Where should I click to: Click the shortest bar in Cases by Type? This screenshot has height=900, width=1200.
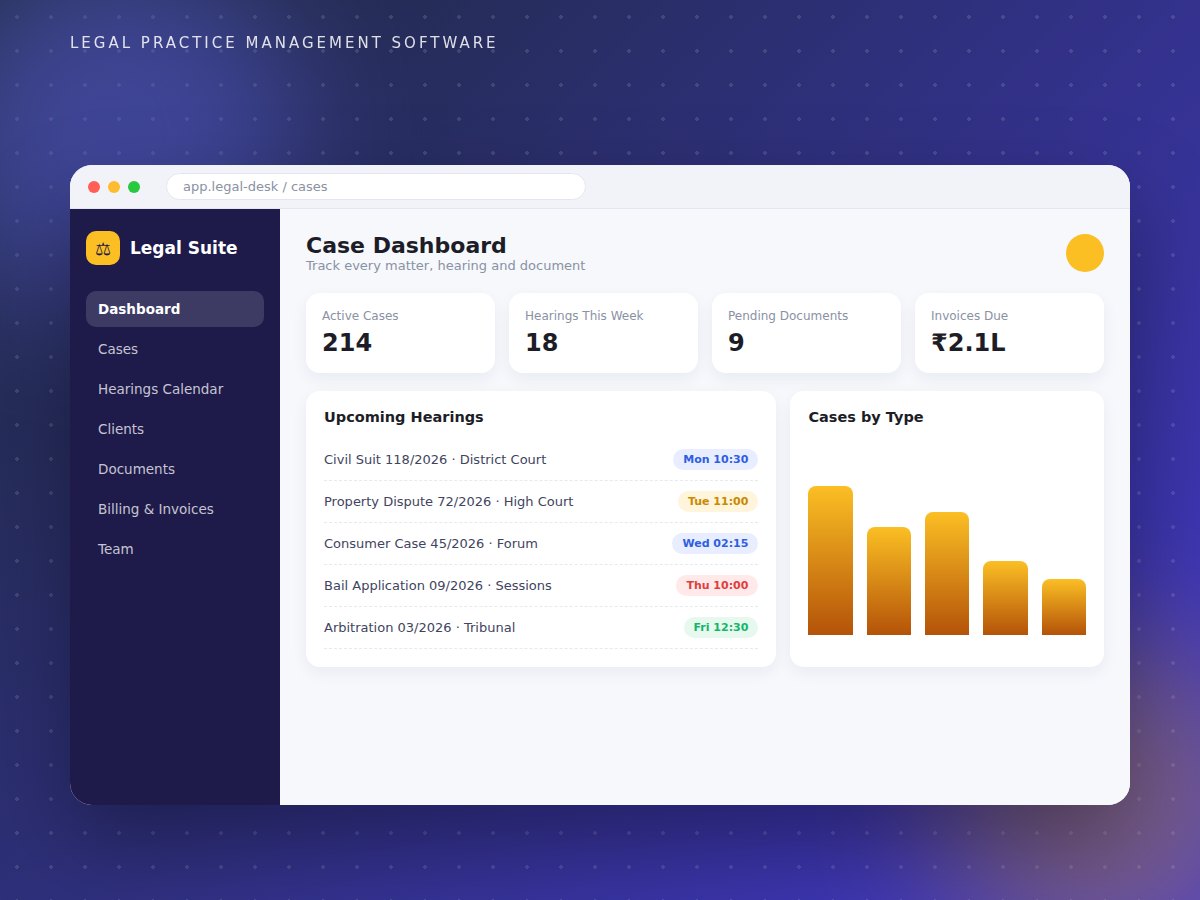(x=1064, y=607)
